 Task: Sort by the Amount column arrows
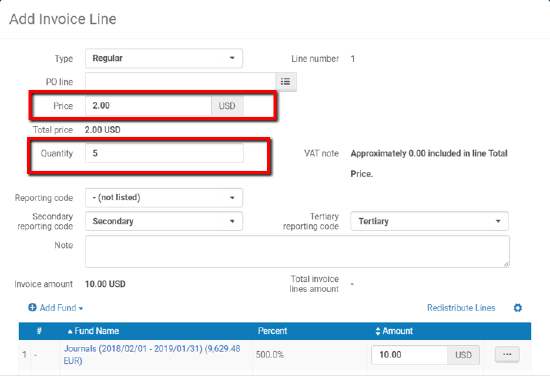pyautogui.click(x=378, y=331)
